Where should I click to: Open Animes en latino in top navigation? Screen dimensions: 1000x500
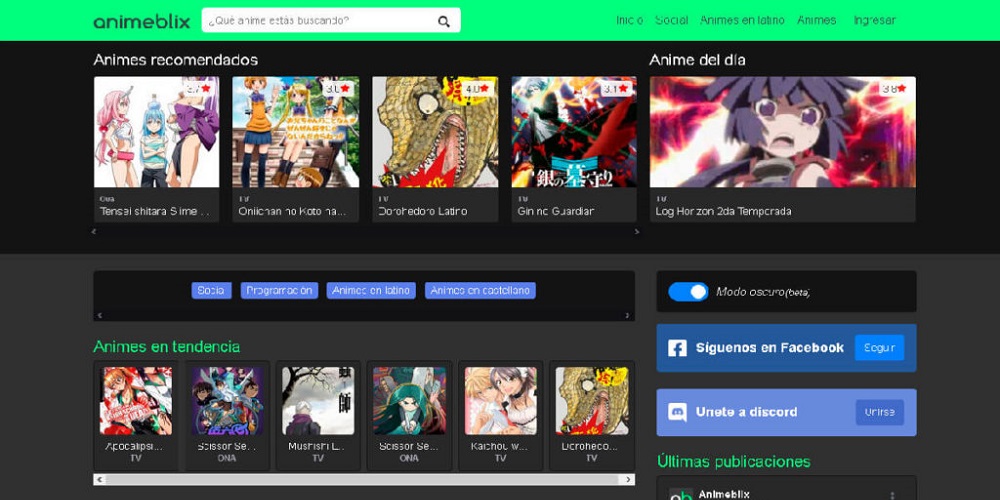coord(742,20)
